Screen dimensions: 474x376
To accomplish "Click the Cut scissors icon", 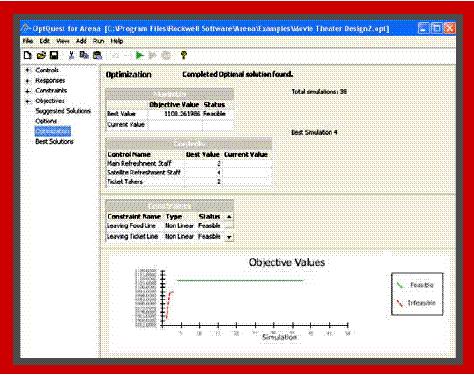I will click(71, 55).
